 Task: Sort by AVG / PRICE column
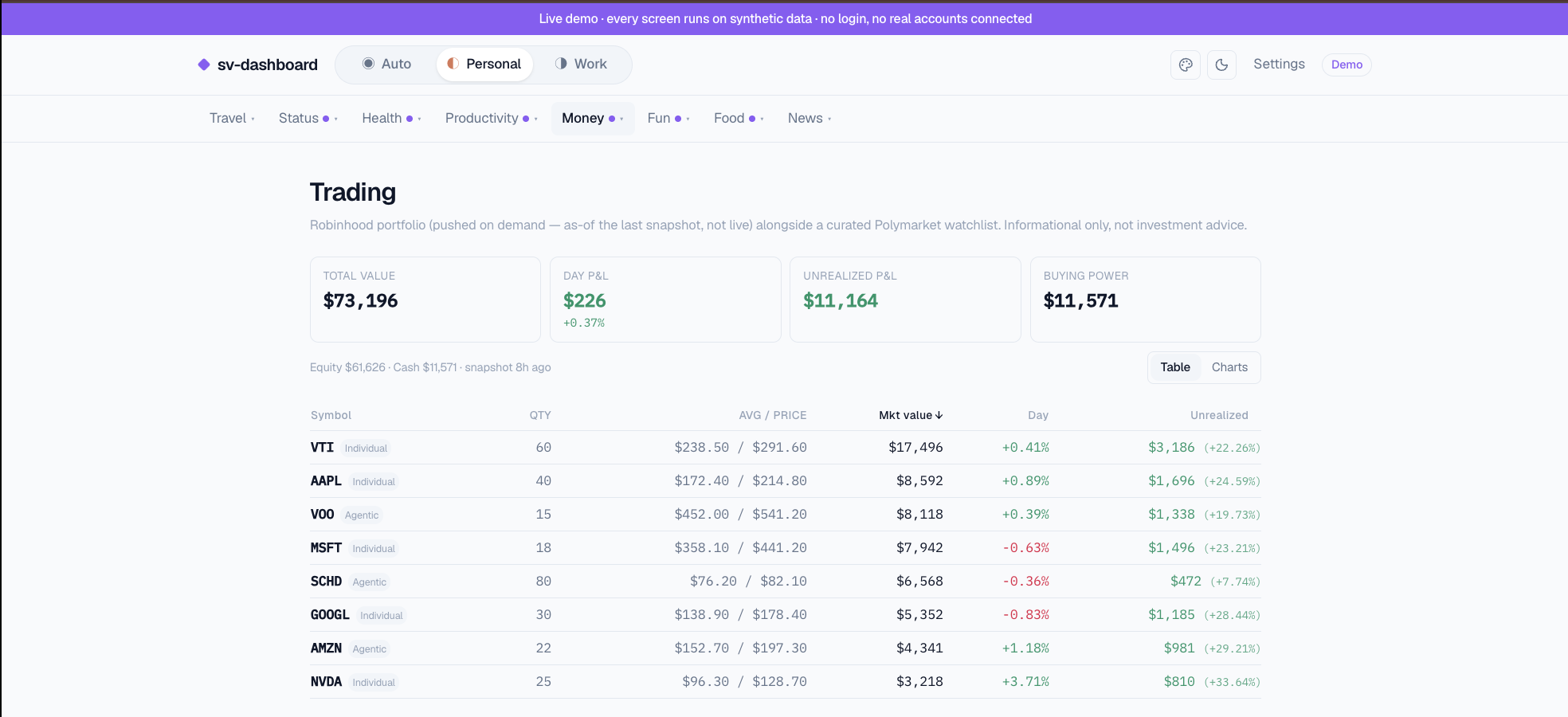772,415
